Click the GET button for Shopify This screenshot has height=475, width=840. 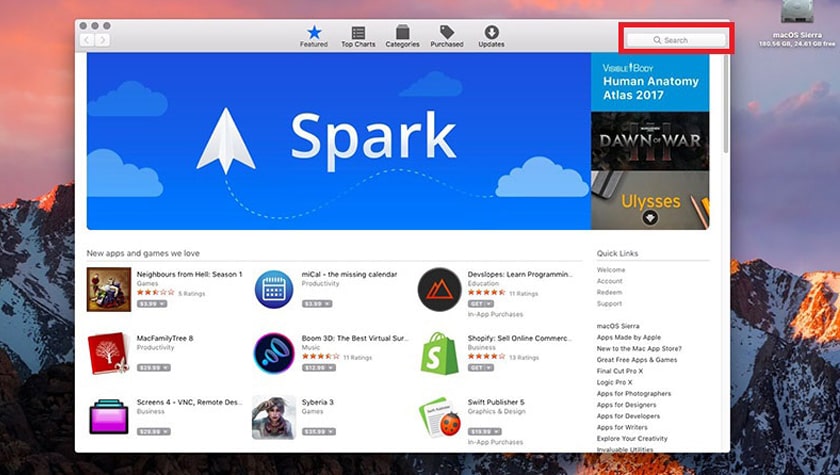tap(481, 367)
